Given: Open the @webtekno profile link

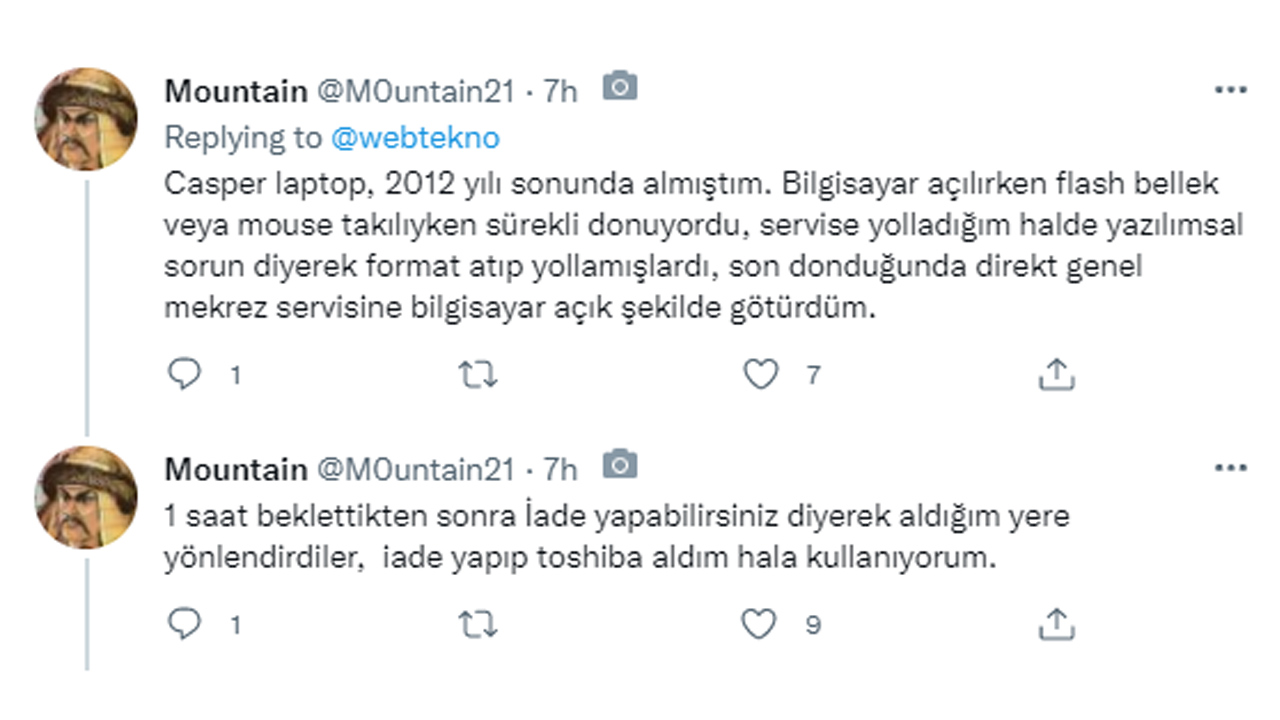Looking at the screenshot, I should pos(415,138).
